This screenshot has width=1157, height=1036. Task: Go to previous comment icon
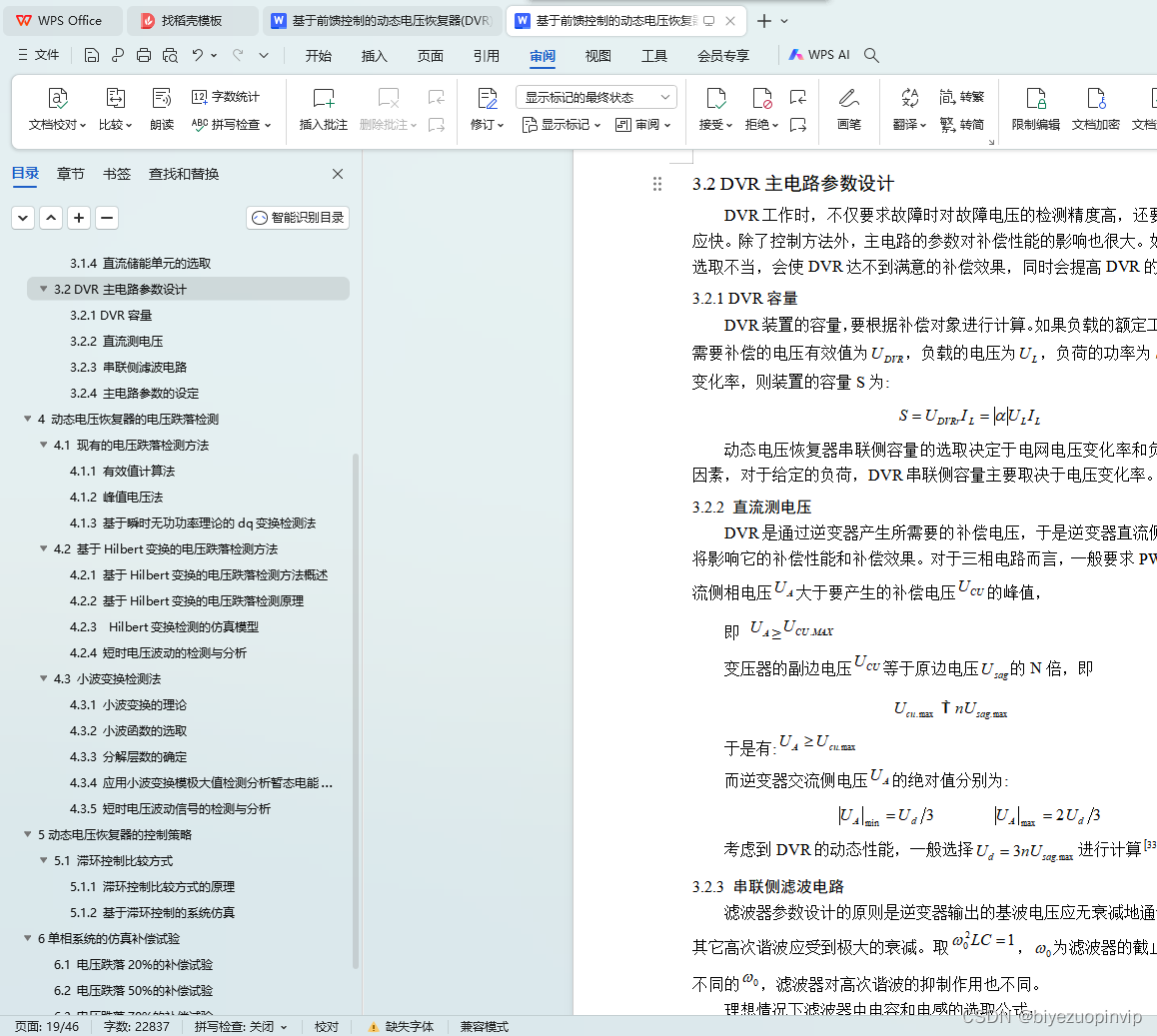(436, 97)
